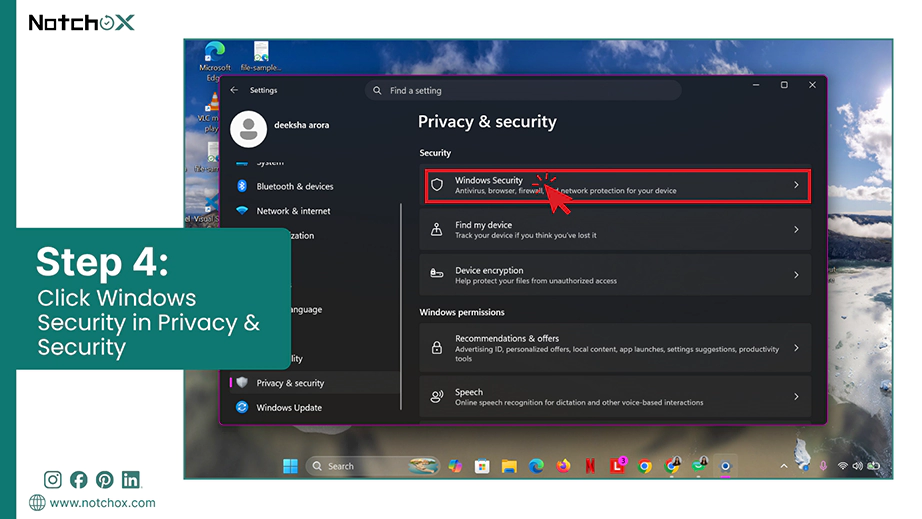This screenshot has height=519, width=922.
Task: Select Windows Update in sidebar
Action: (289, 408)
